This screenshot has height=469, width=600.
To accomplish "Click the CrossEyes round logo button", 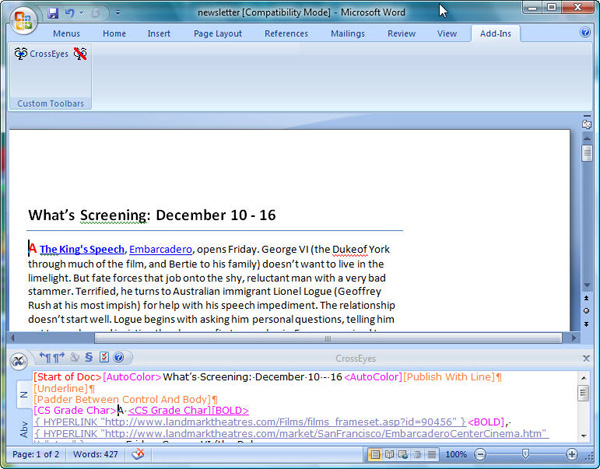I will pyautogui.click(x=18, y=361).
